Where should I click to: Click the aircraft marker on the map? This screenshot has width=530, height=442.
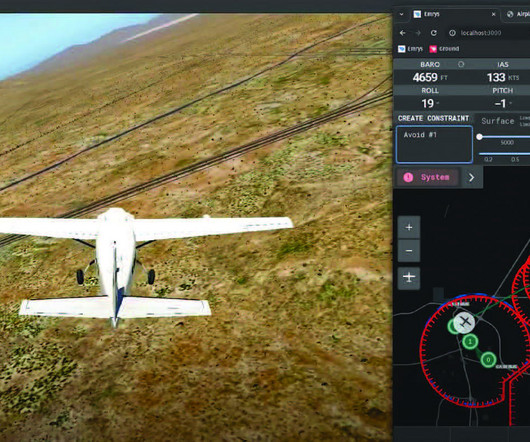(464, 322)
